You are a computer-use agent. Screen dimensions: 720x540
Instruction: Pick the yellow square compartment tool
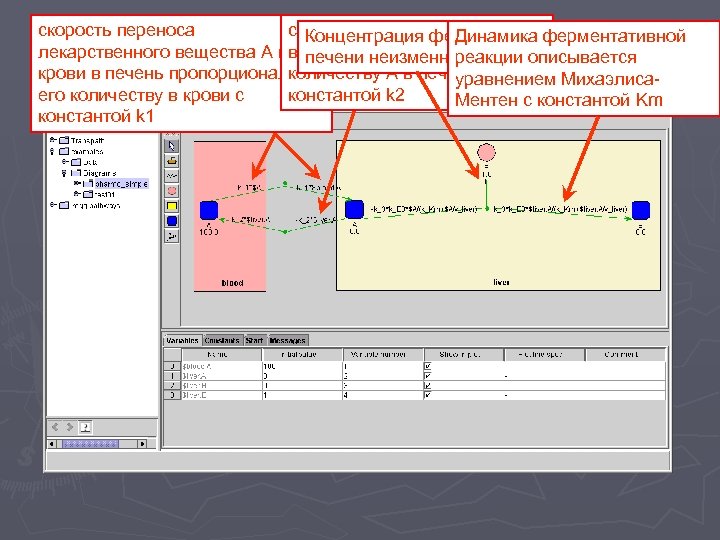click(171, 206)
